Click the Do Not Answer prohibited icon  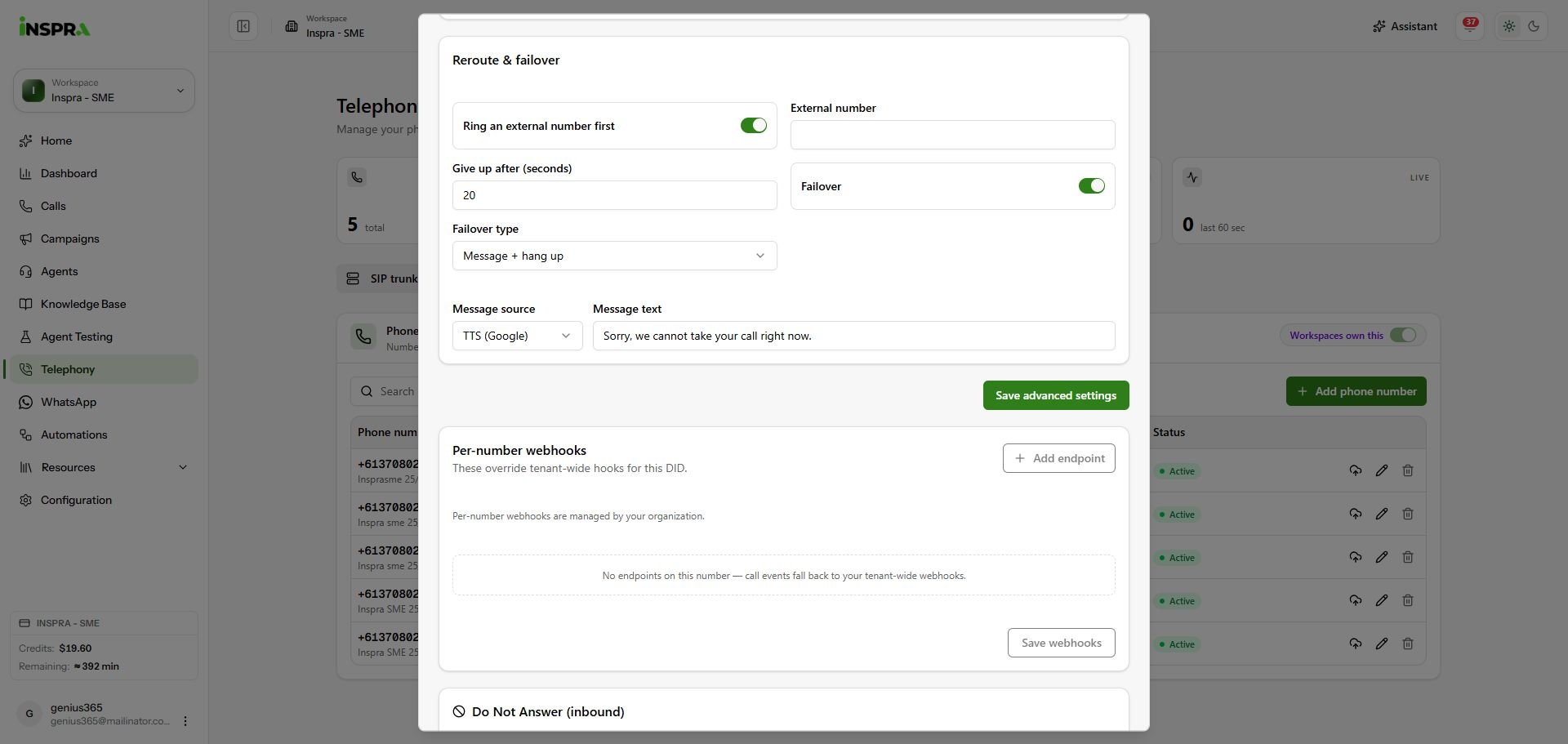point(459,712)
